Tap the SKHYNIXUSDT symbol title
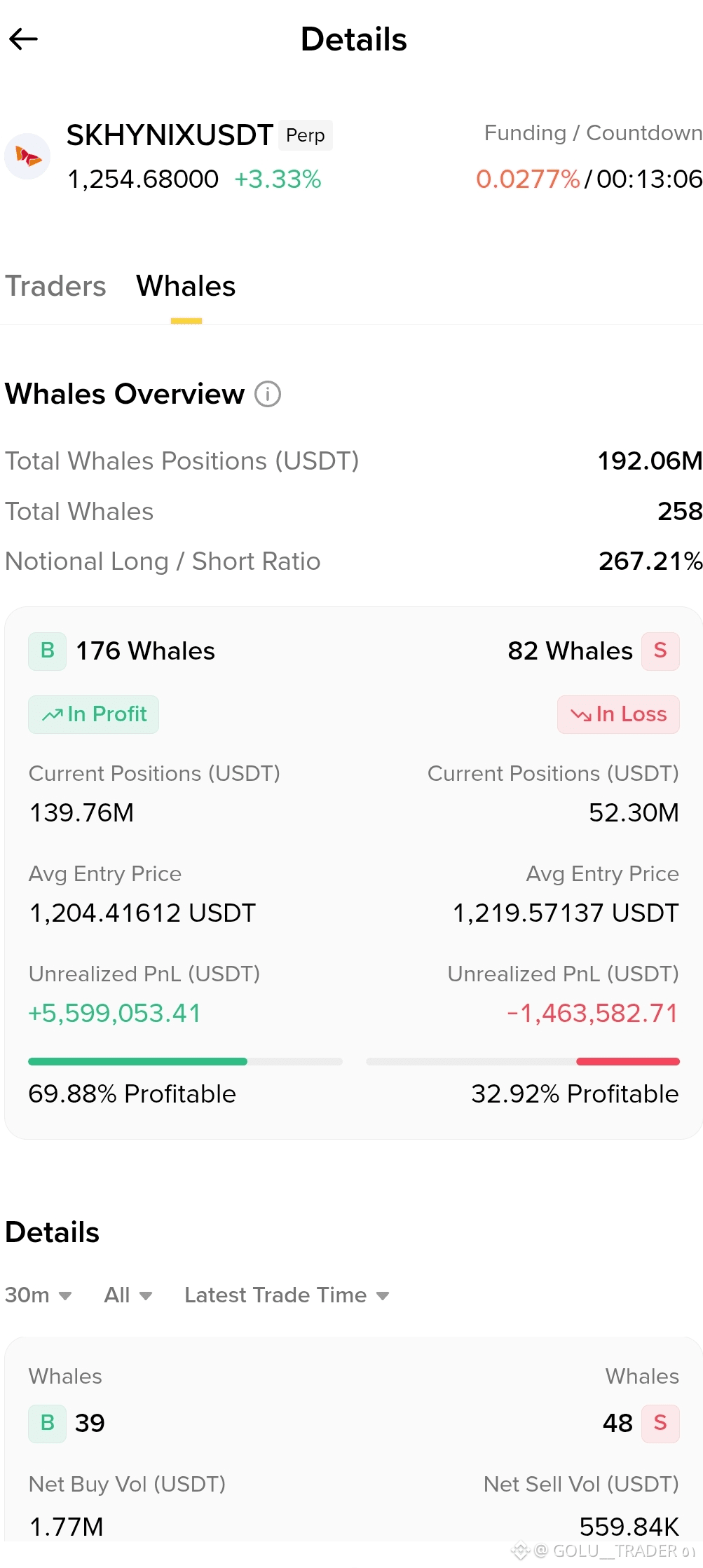Screen dimensions: 703x1568 coord(170,135)
